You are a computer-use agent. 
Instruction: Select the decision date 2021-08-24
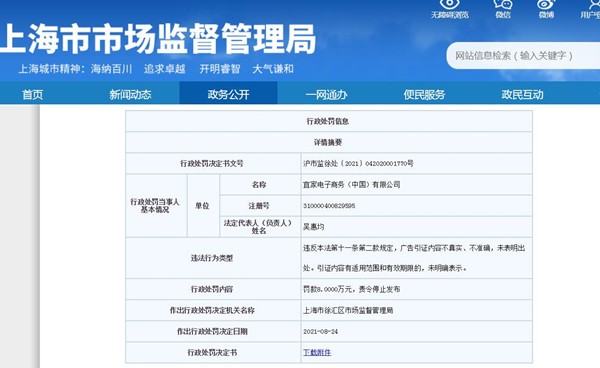pyautogui.click(x=320, y=331)
